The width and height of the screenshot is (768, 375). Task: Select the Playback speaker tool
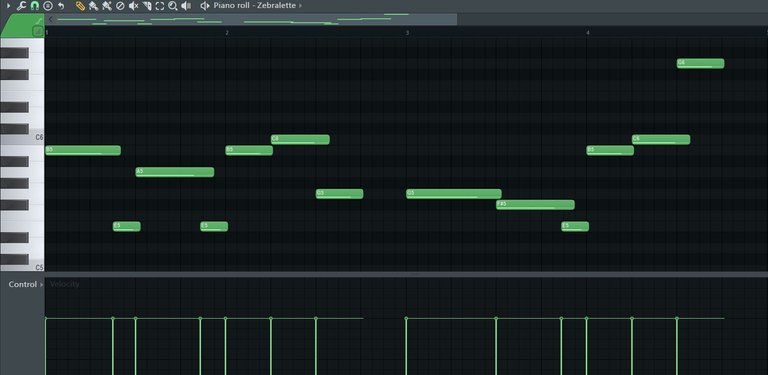point(186,6)
